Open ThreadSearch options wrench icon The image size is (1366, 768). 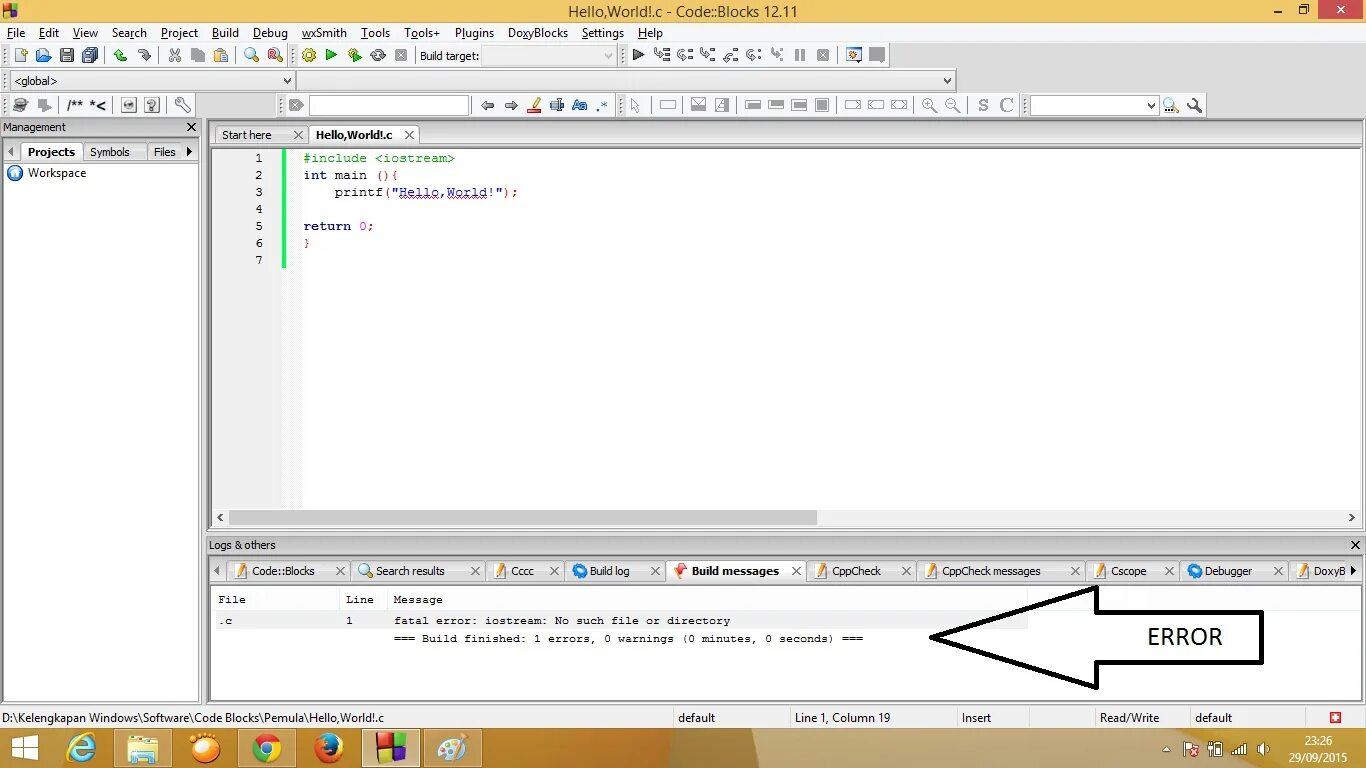coord(1194,105)
